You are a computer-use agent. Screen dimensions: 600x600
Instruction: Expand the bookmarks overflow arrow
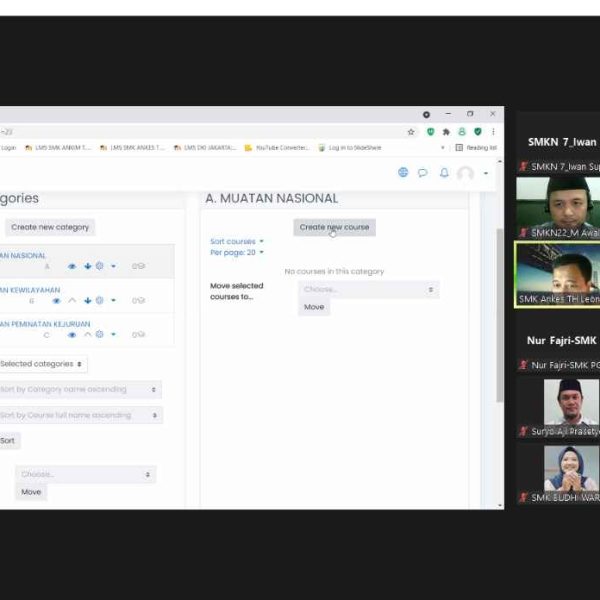[443, 148]
